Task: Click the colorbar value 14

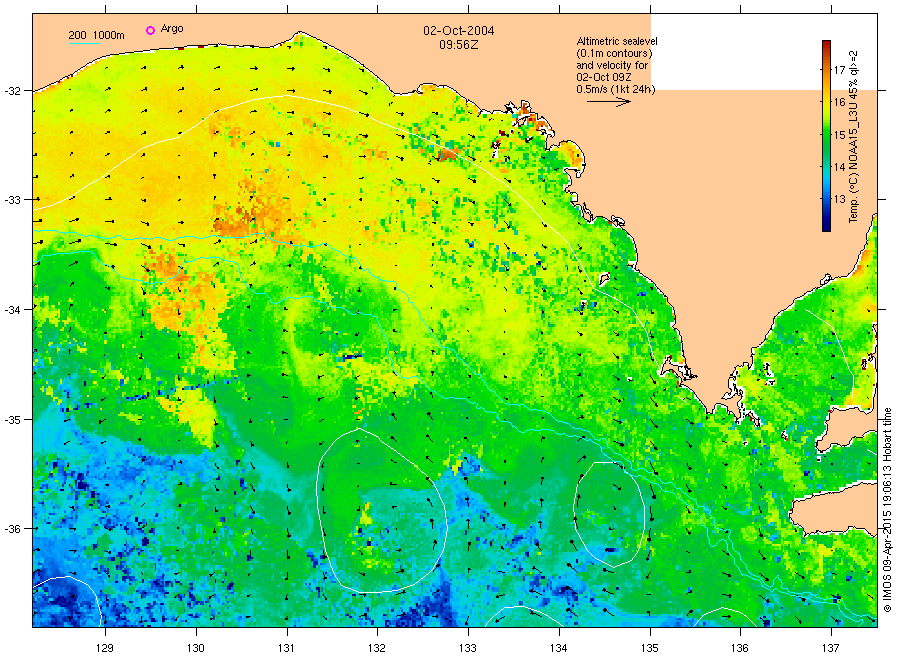Action: tap(840, 167)
